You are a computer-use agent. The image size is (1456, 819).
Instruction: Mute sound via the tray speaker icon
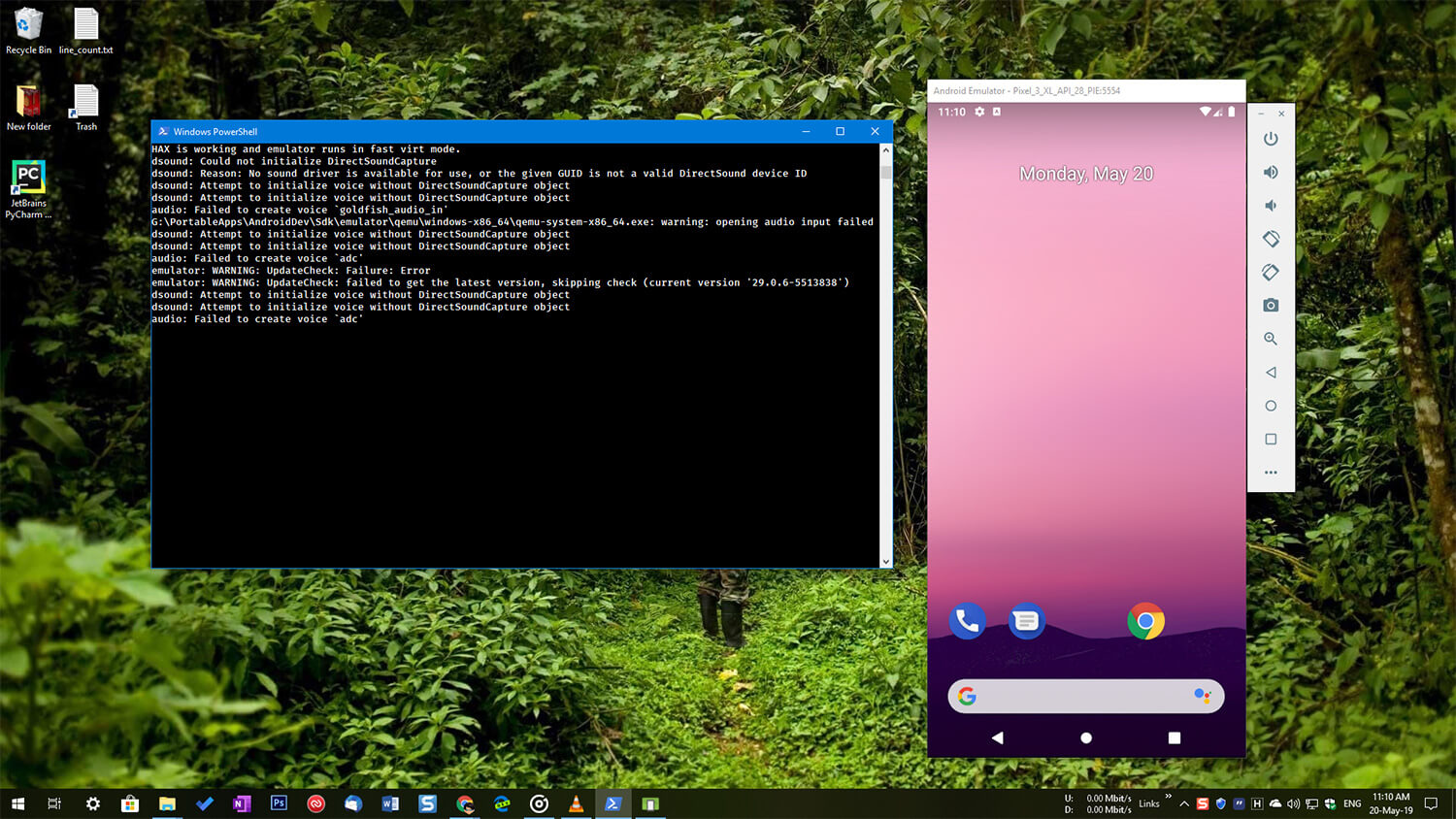(1292, 803)
